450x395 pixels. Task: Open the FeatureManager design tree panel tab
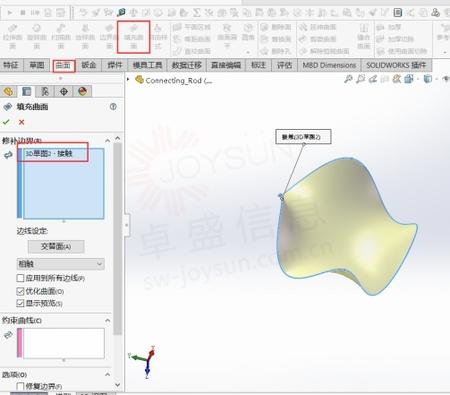8,91
